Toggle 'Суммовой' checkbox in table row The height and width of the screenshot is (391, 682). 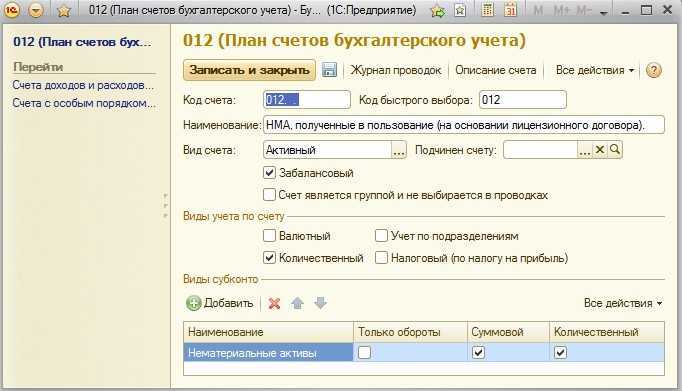(478, 352)
